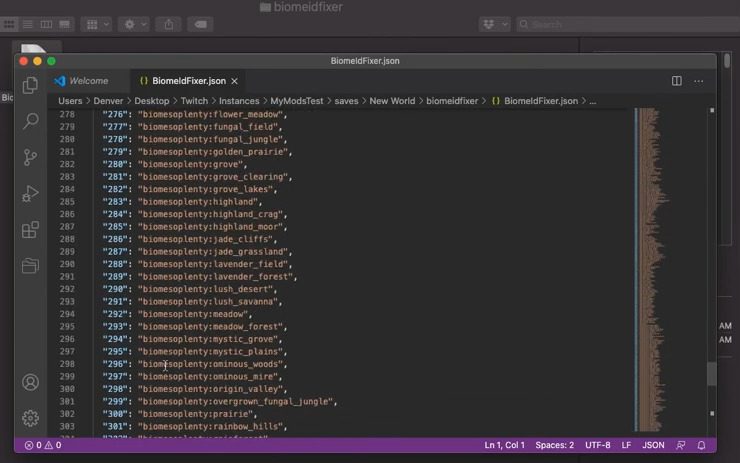Screen dimensions: 740x463
Task: Click line number 300 in gutter
Action: coord(67,389)
